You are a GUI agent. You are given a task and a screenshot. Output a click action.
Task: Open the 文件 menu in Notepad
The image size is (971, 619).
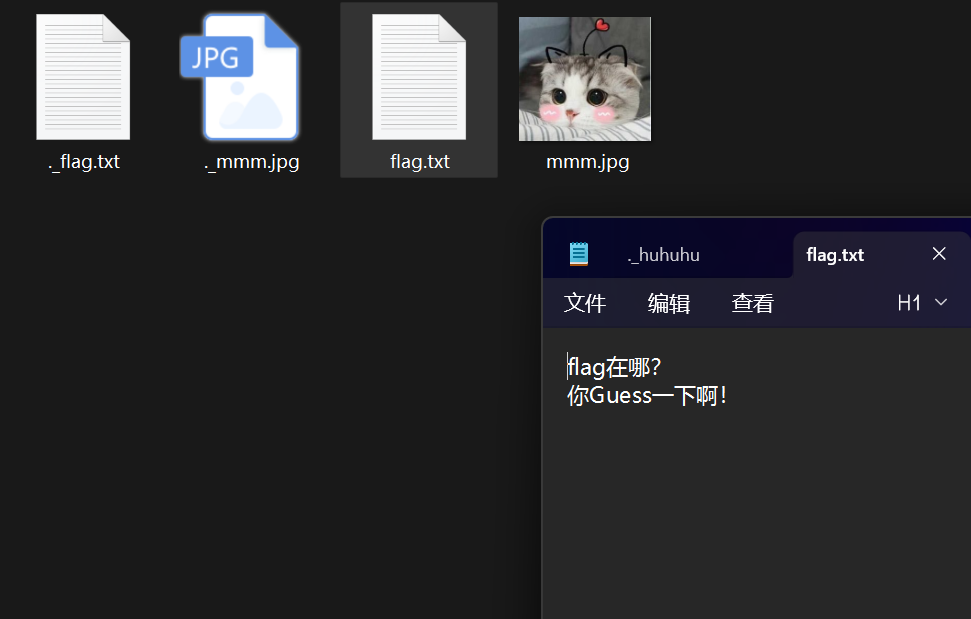[585, 303]
